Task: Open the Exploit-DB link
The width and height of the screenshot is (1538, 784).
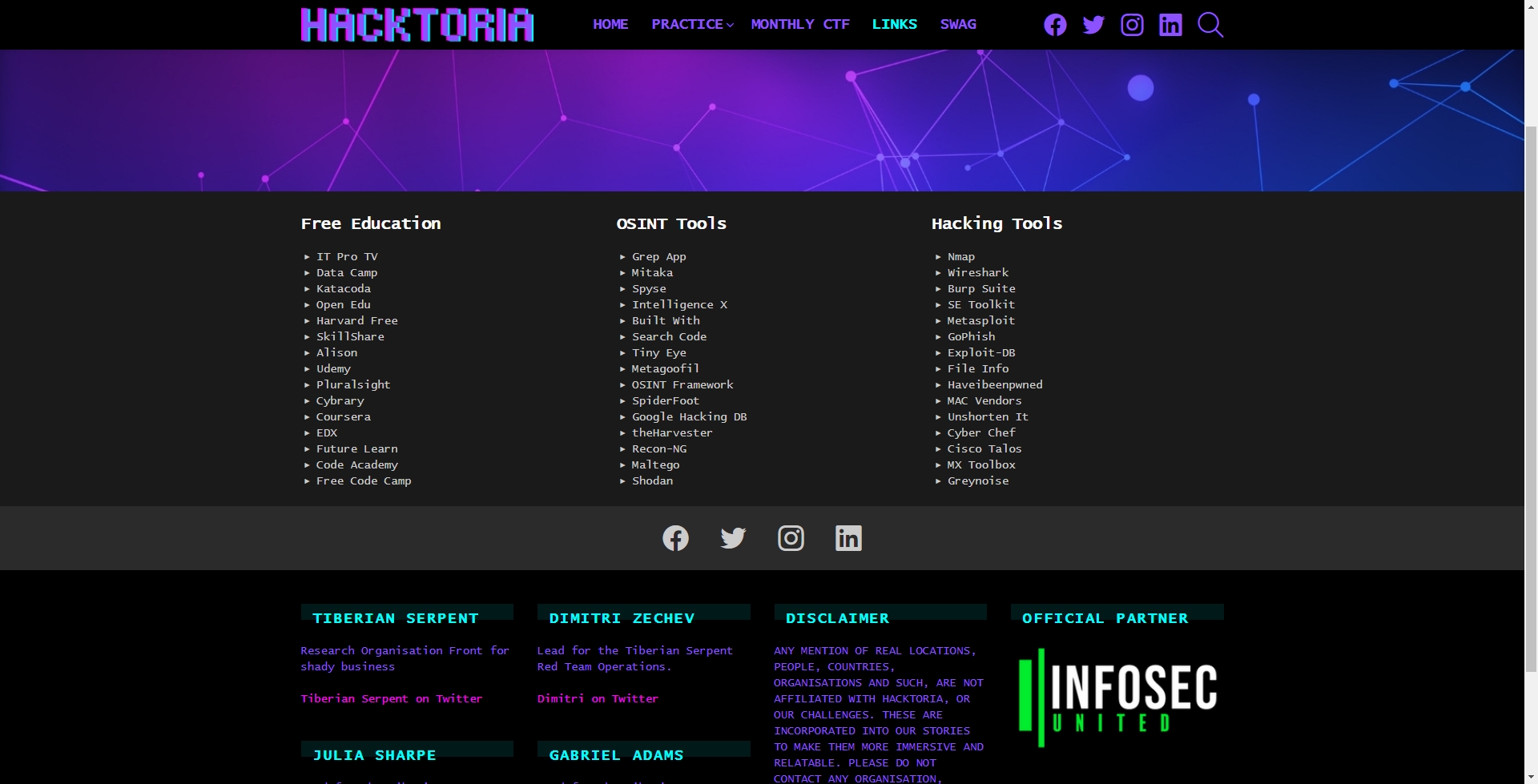Action: click(x=981, y=352)
